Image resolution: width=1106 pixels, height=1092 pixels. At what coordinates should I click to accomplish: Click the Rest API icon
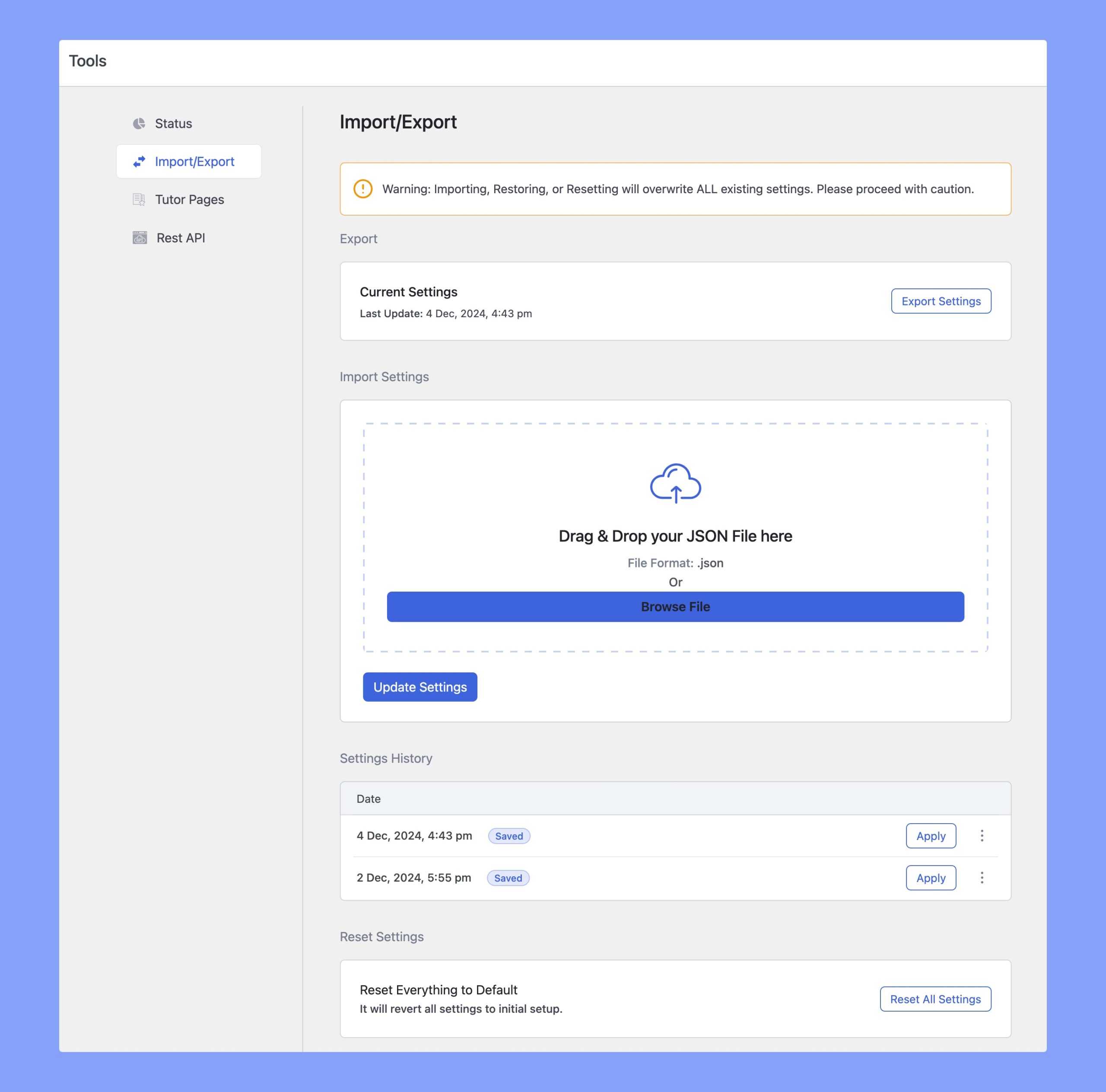click(138, 238)
